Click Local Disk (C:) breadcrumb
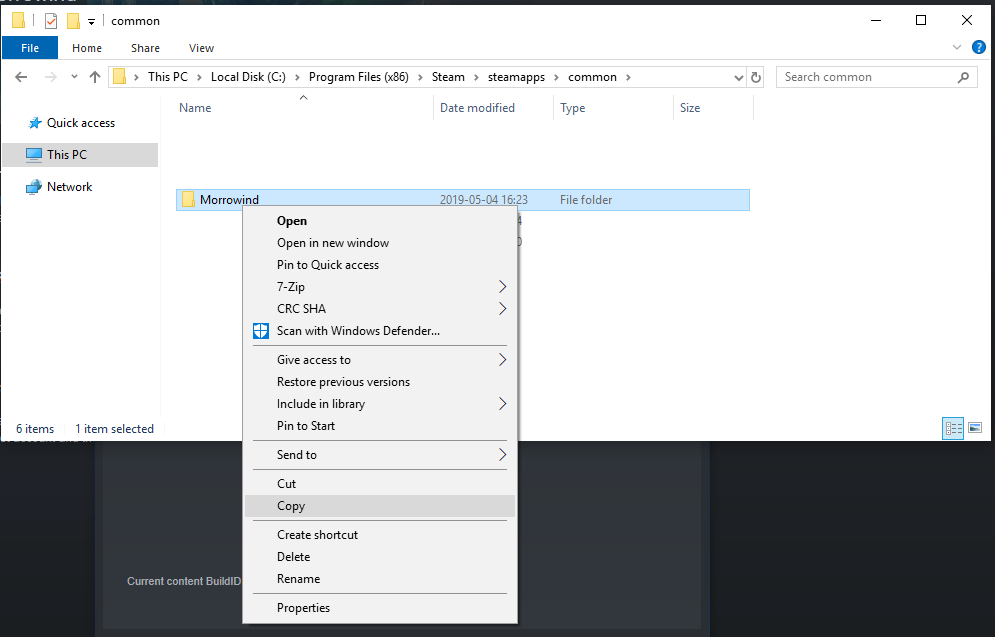This screenshot has width=995, height=637. (248, 77)
